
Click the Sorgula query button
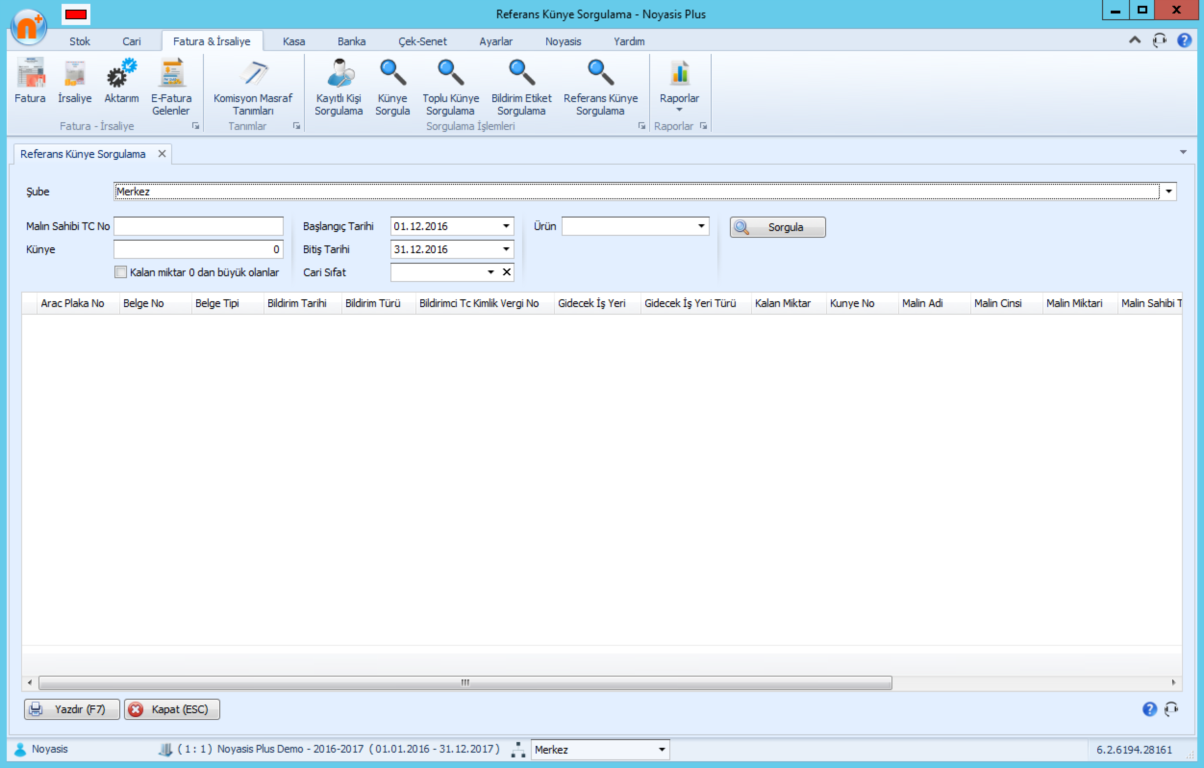pyautogui.click(x=778, y=227)
